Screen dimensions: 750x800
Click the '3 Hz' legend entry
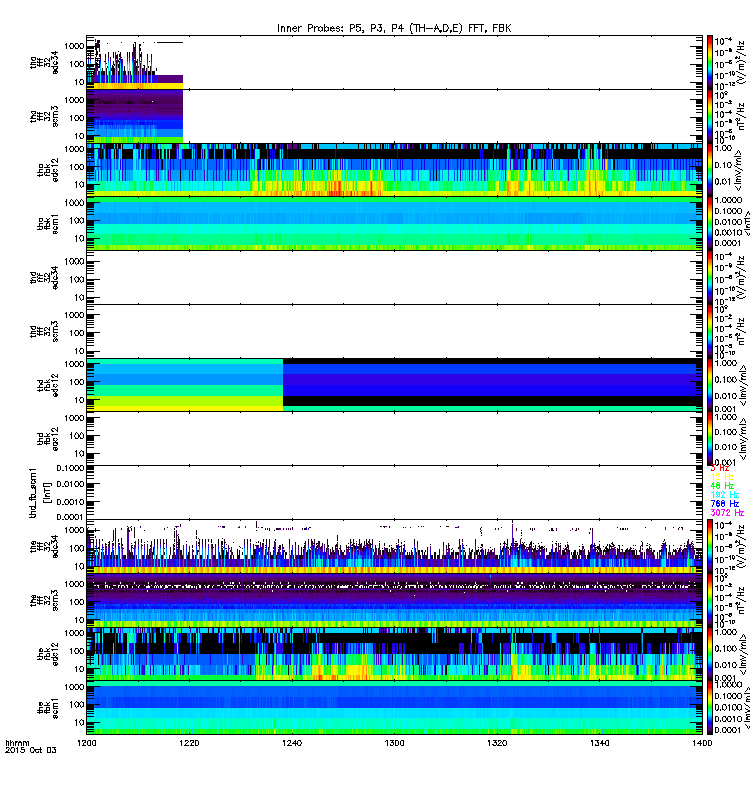(x=720, y=468)
